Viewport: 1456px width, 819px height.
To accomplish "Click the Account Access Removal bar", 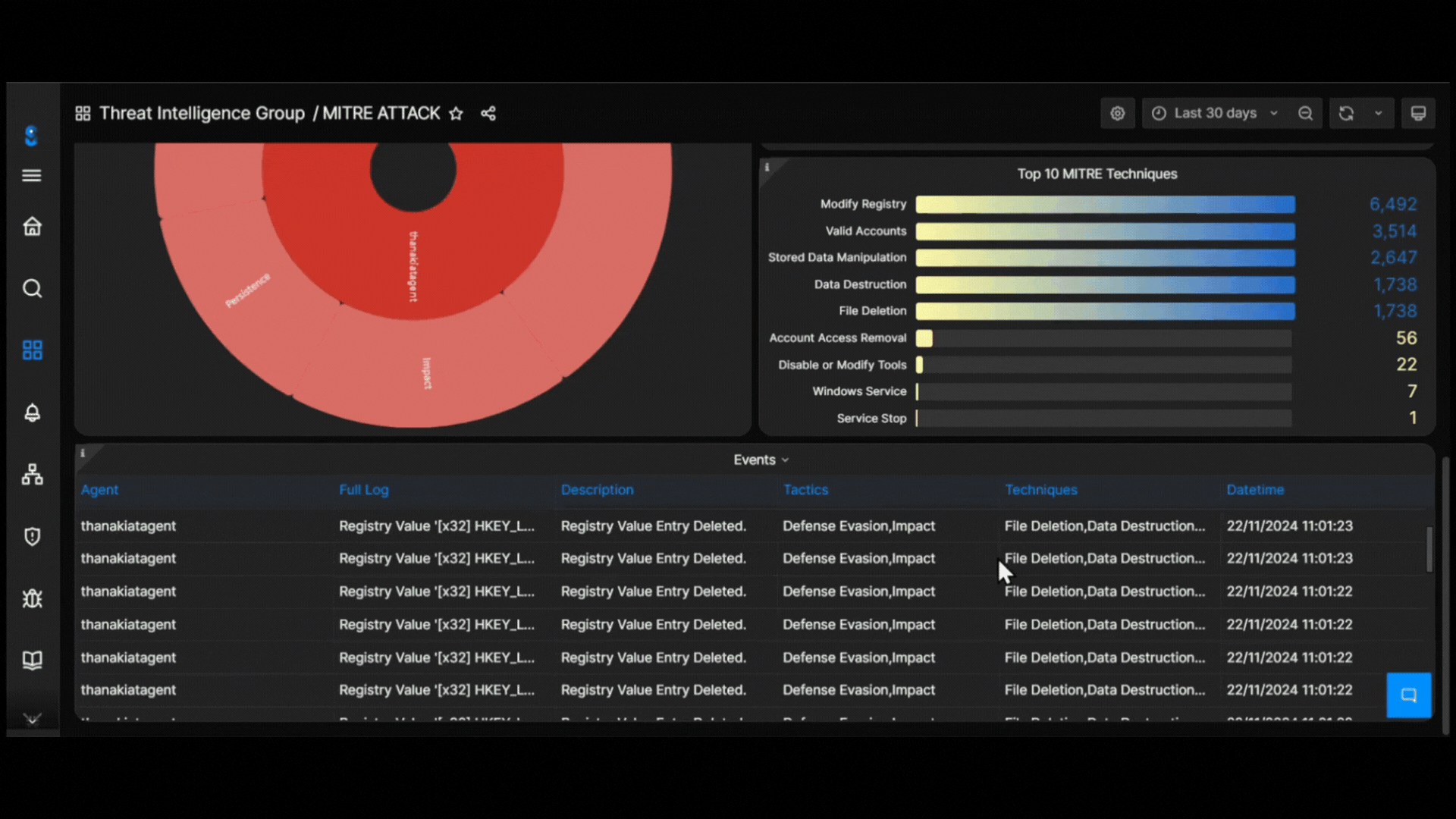I will click(924, 338).
